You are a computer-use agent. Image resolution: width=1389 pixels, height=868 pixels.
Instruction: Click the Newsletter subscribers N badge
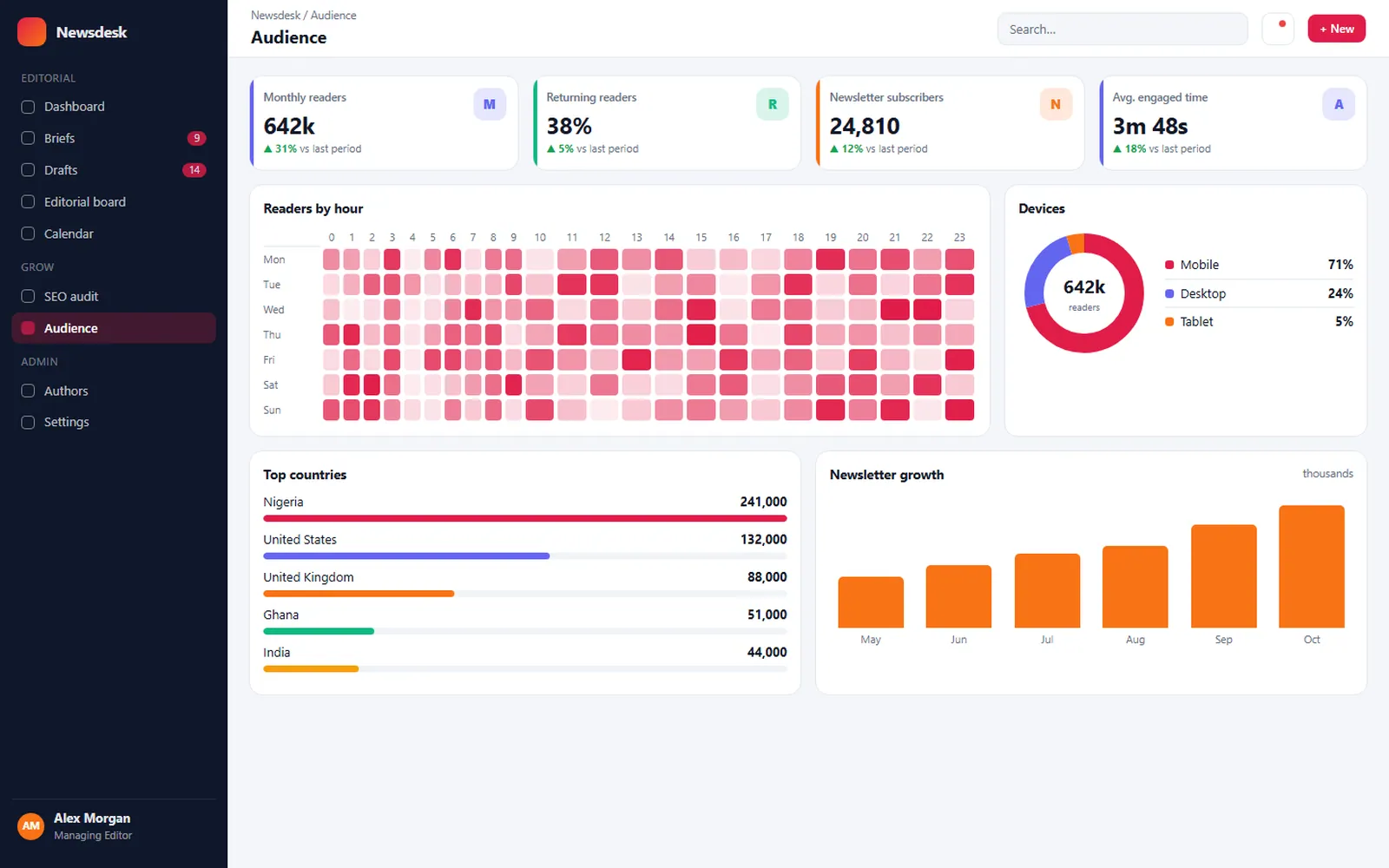click(1056, 104)
